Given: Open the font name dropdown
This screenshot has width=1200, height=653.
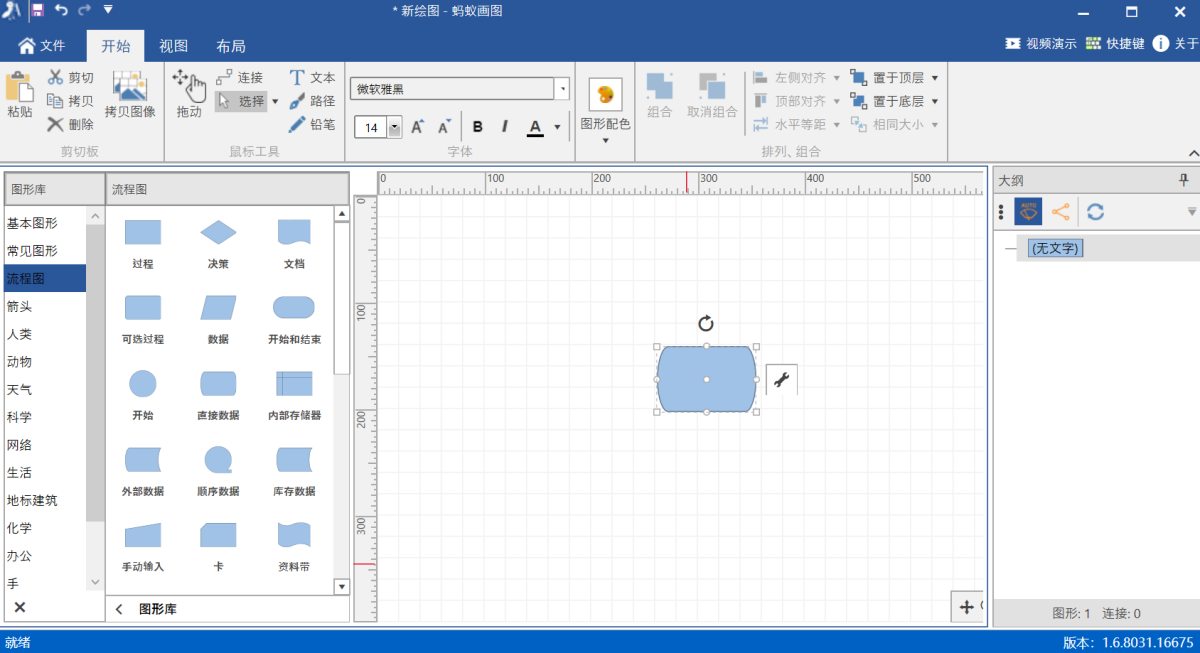Looking at the screenshot, I should tap(562, 89).
